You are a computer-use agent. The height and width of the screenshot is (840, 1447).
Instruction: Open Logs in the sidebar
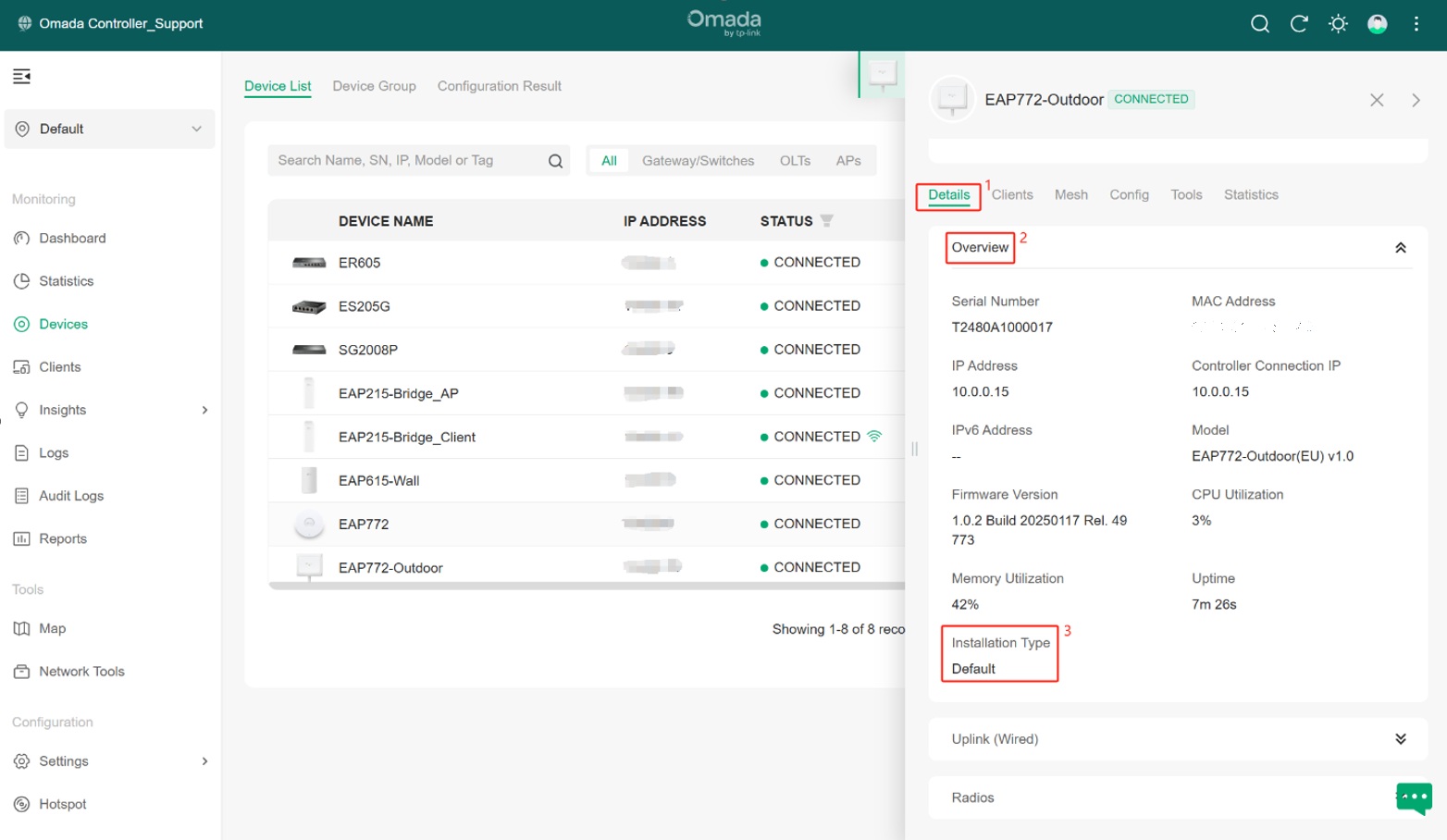[x=54, y=453]
